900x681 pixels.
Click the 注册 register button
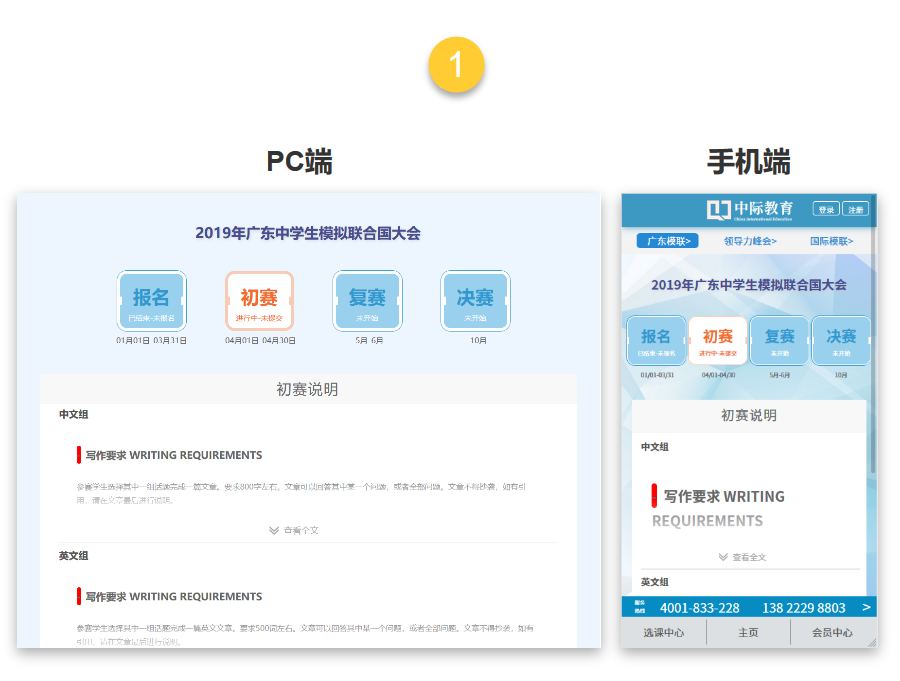coord(857,210)
